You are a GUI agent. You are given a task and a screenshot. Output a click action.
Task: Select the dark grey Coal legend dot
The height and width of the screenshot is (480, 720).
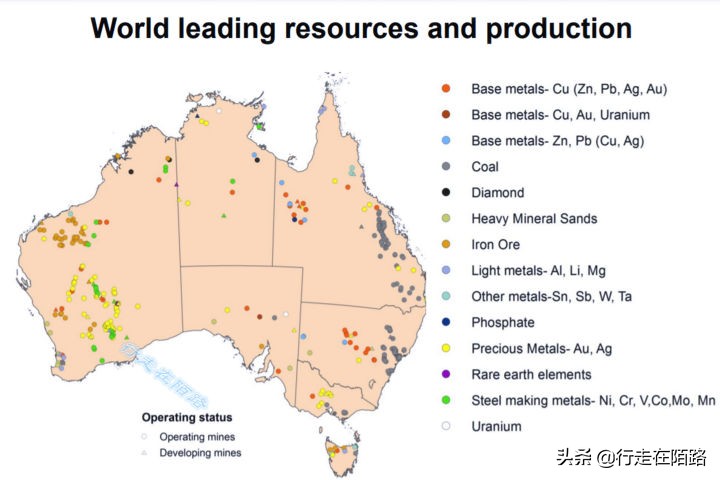pos(446,167)
